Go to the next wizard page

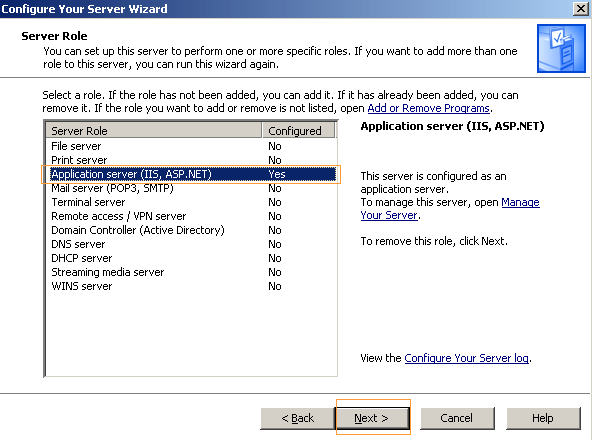(x=372, y=418)
